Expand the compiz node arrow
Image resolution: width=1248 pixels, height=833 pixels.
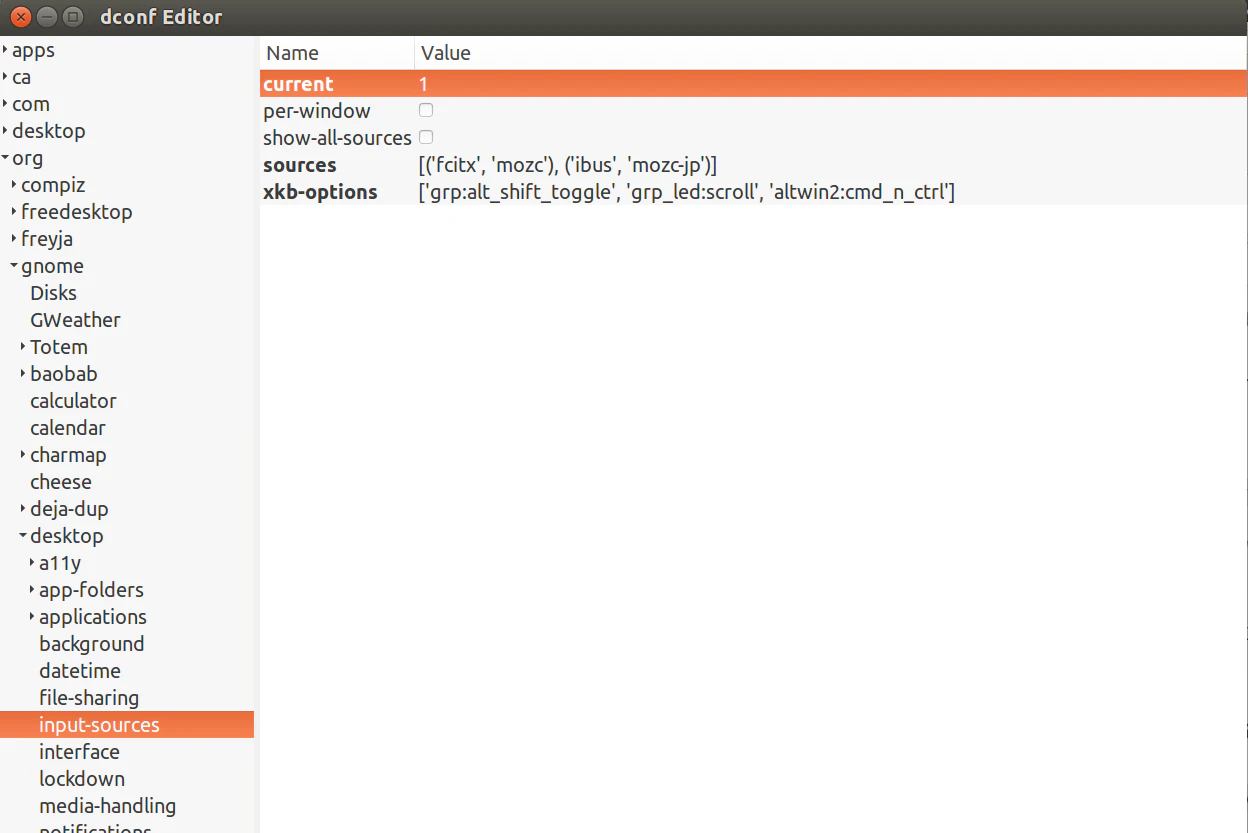[14, 185]
